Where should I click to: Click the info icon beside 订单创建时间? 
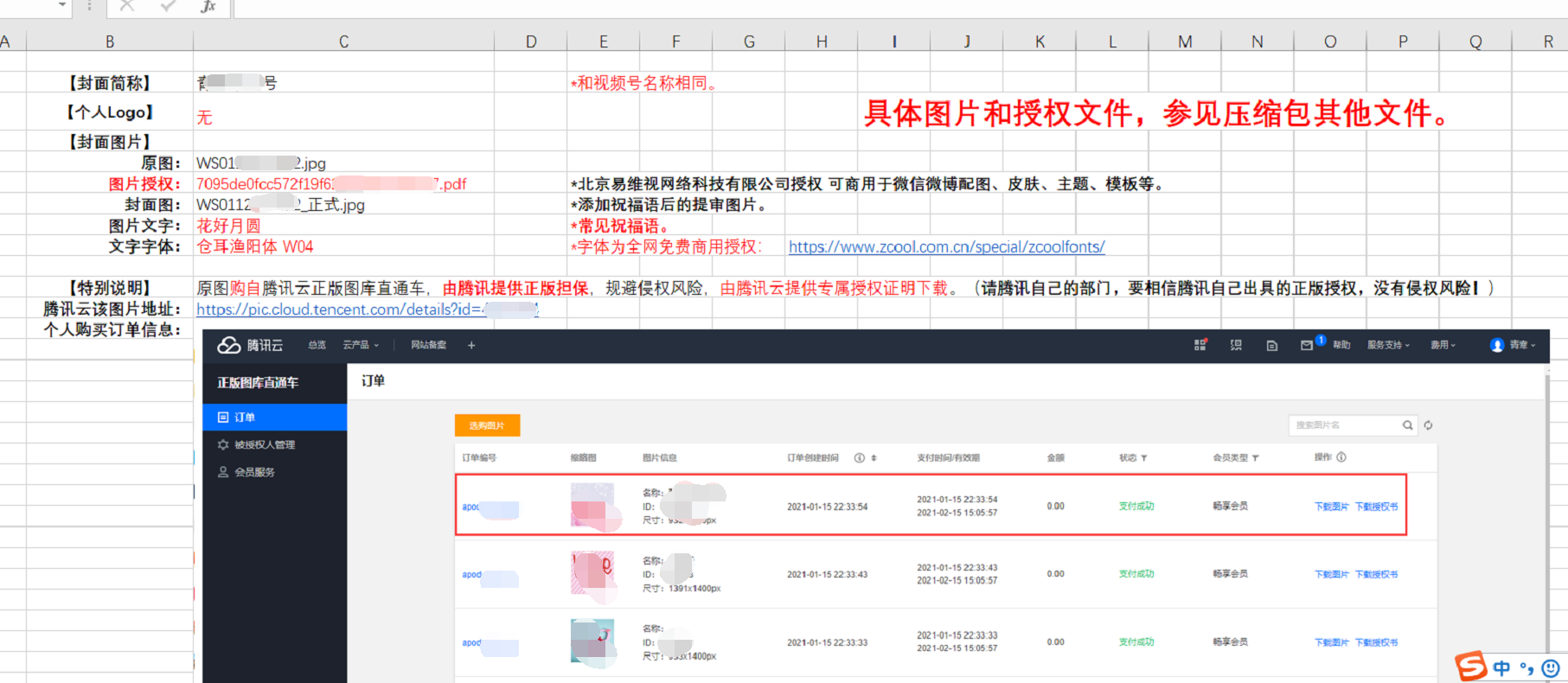click(x=859, y=458)
